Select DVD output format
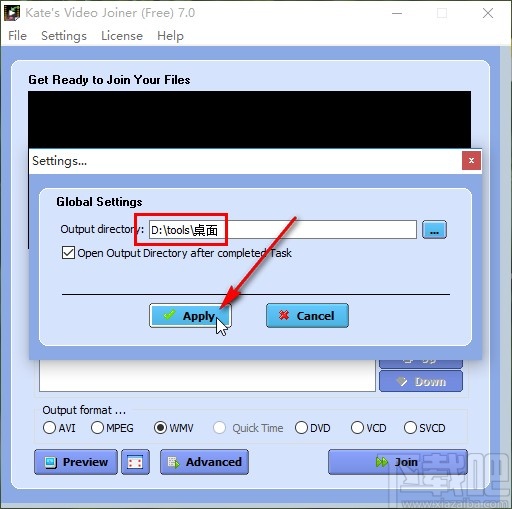Viewport: 512px width, 509px height. click(301, 428)
